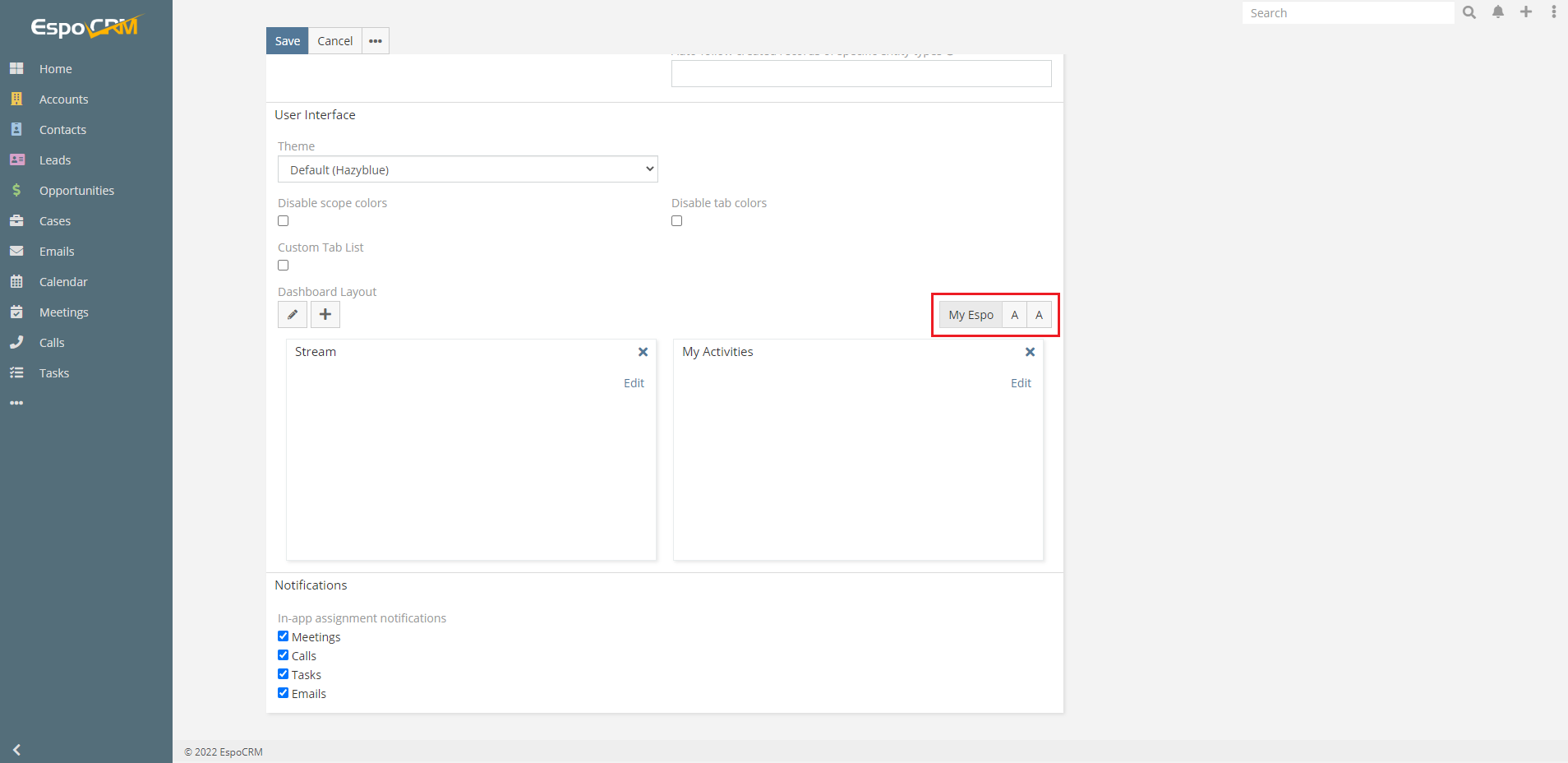Edit the Stream dashlet
Screen dimensions: 1568x763
coord(633,382)
